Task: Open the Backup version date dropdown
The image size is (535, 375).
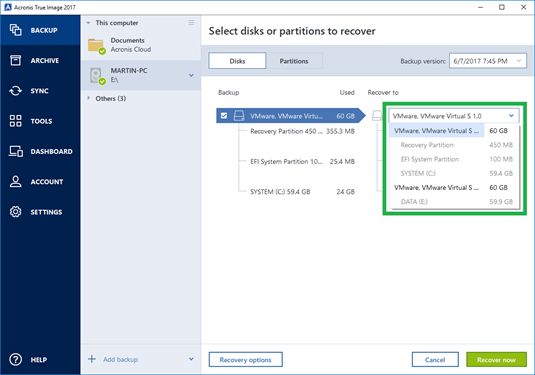Action: tap(488, 61)
